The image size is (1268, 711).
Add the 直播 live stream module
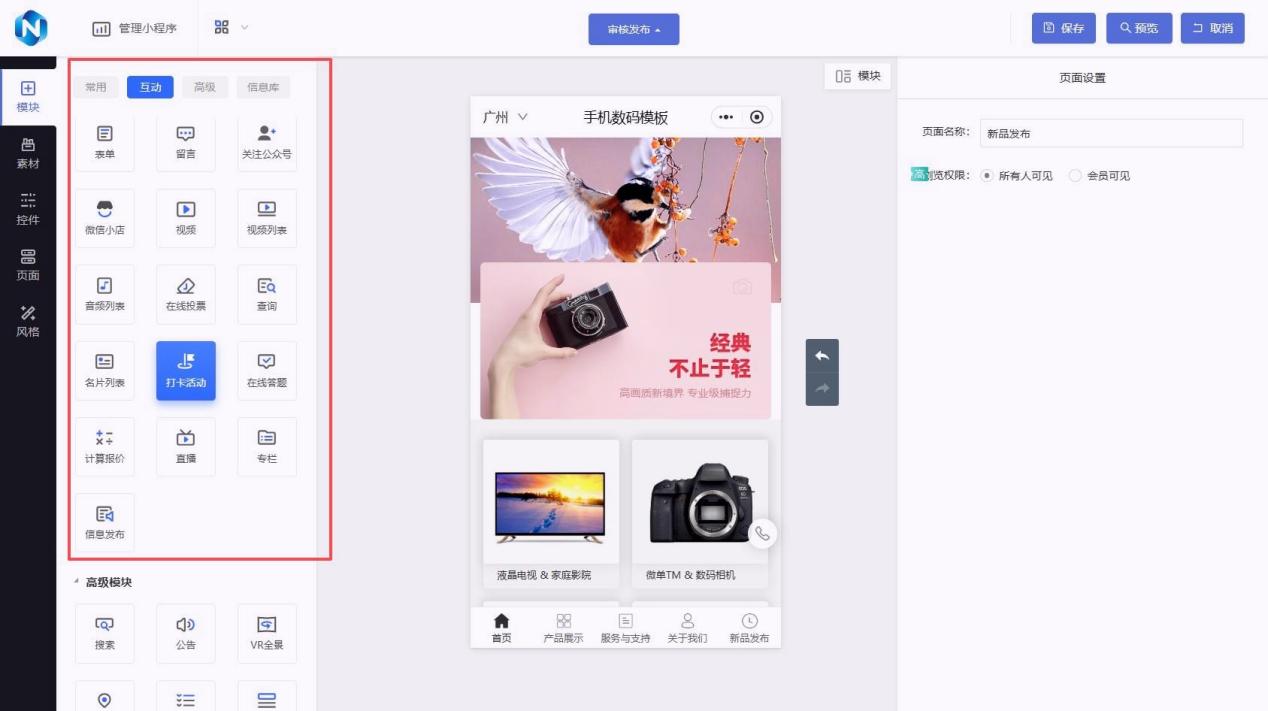click(x=185, y=446)
